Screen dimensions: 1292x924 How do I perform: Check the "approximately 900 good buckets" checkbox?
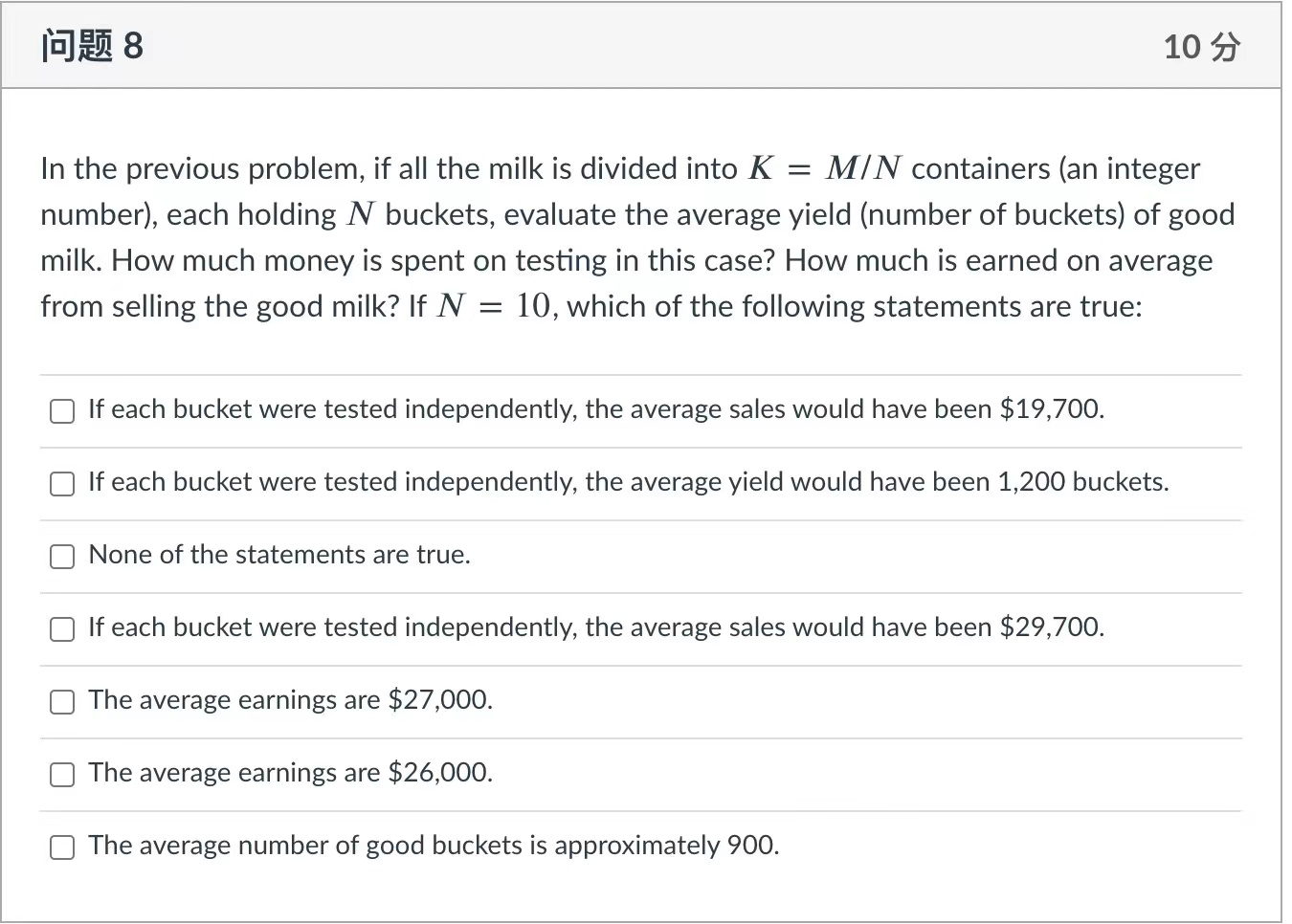click(x=61, y=847)
